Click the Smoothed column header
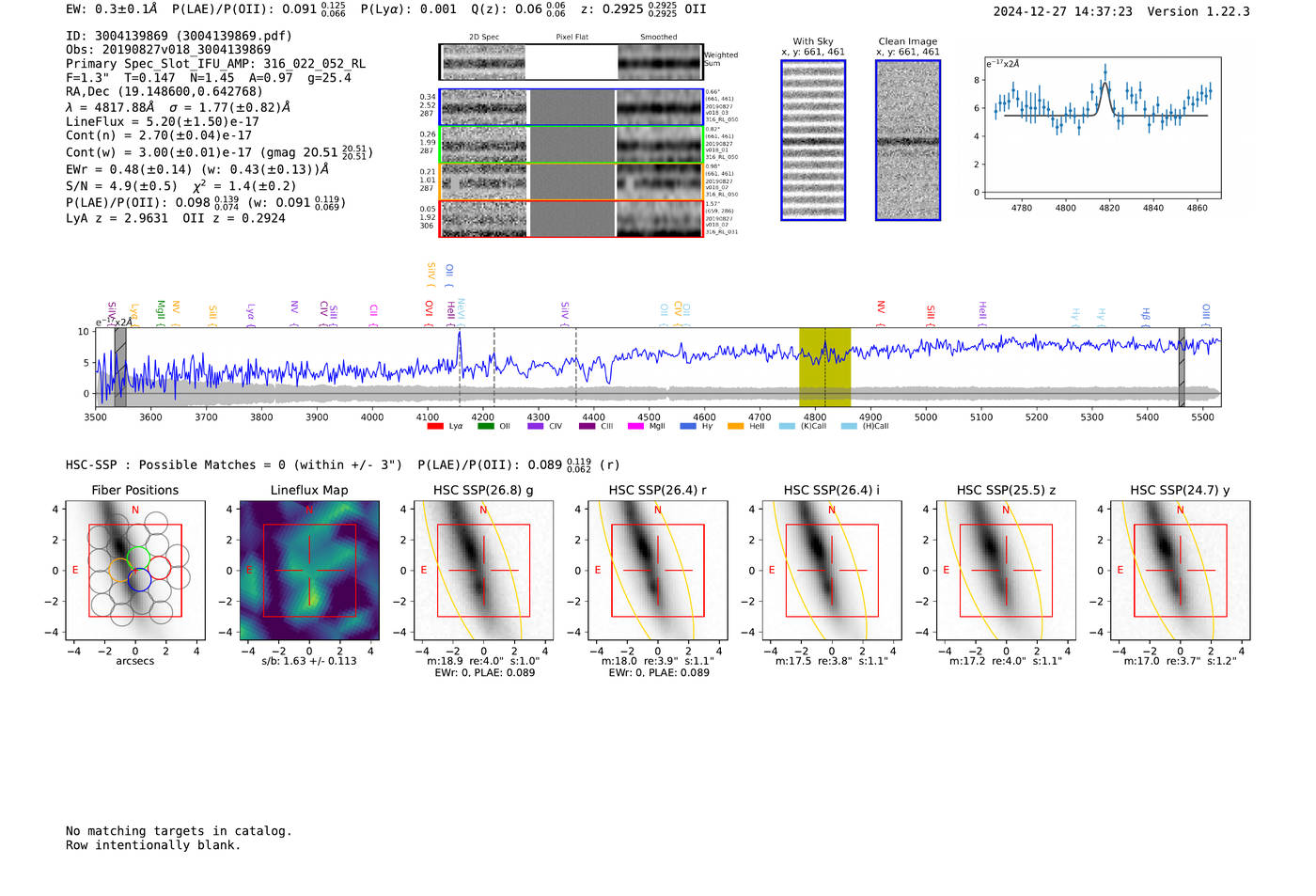1316x896 pixels. click(659, 38)
